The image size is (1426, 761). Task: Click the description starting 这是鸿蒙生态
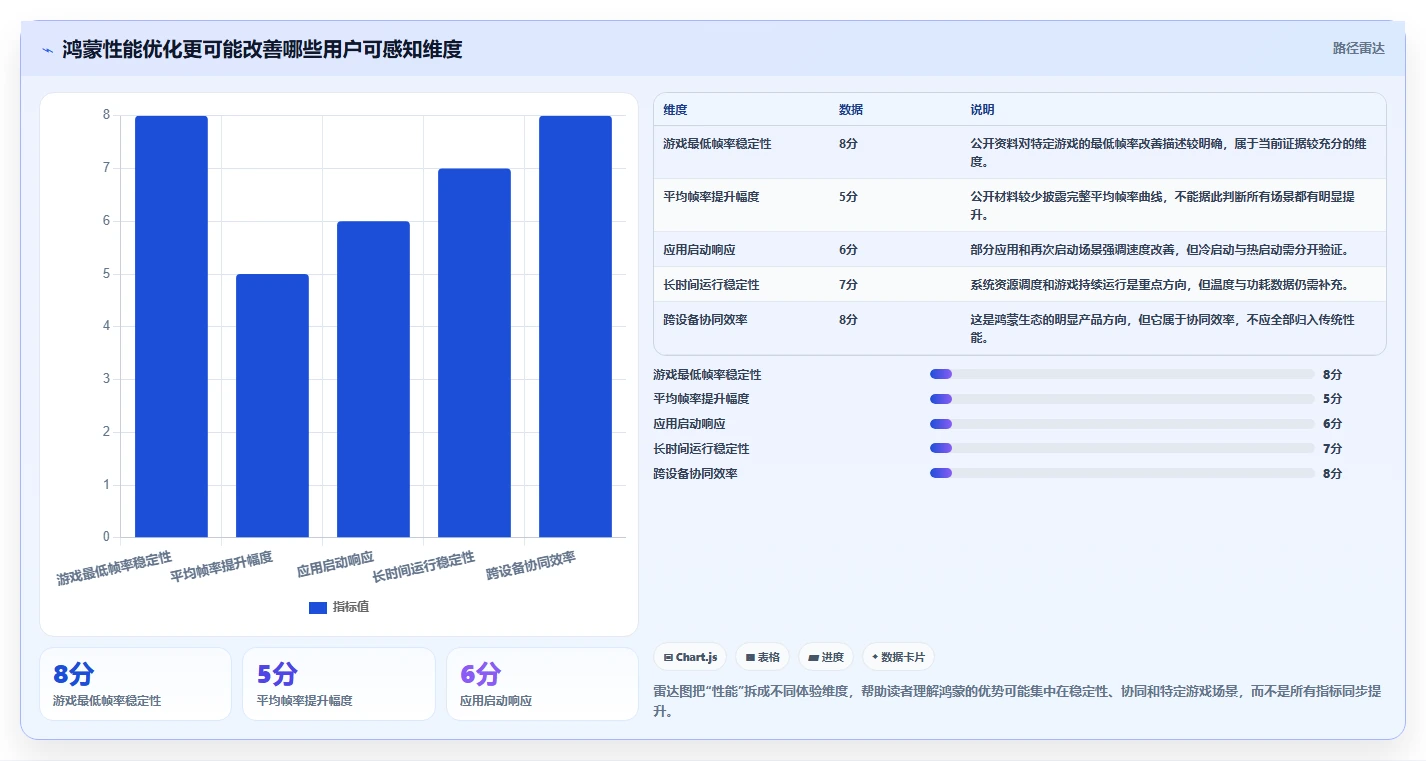pos(1163,329)
